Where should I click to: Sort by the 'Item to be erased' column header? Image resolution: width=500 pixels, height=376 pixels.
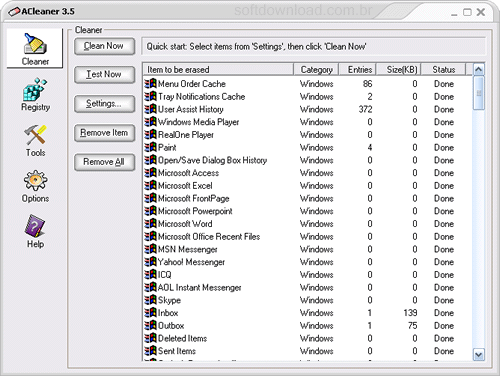coord(218,69)
